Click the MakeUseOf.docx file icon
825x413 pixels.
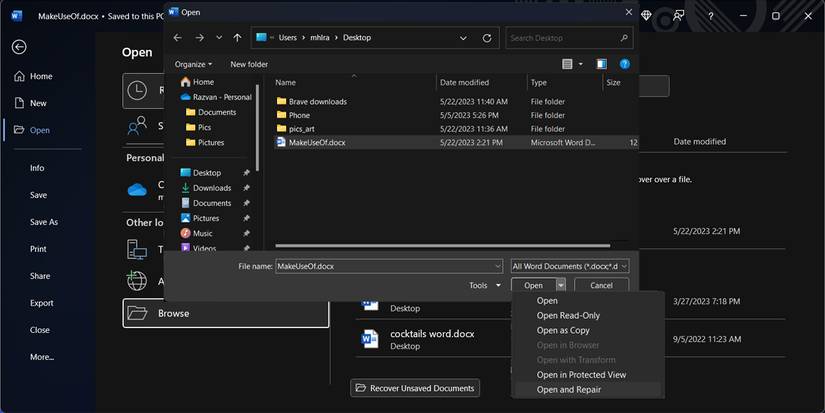coord(281,143)
